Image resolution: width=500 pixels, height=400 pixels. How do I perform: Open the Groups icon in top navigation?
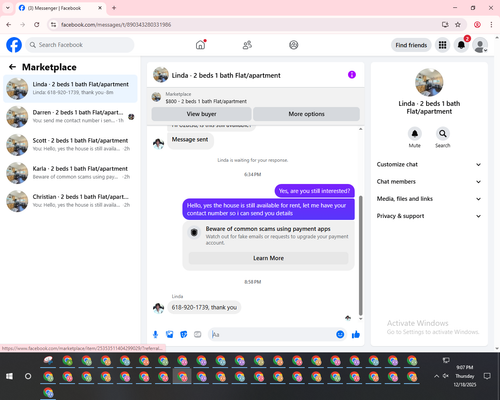click(294, 45)
